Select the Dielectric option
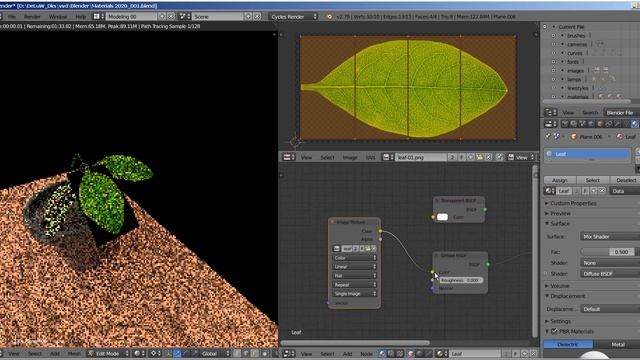The height and width of the screenshot is (360, 640). 568,344
